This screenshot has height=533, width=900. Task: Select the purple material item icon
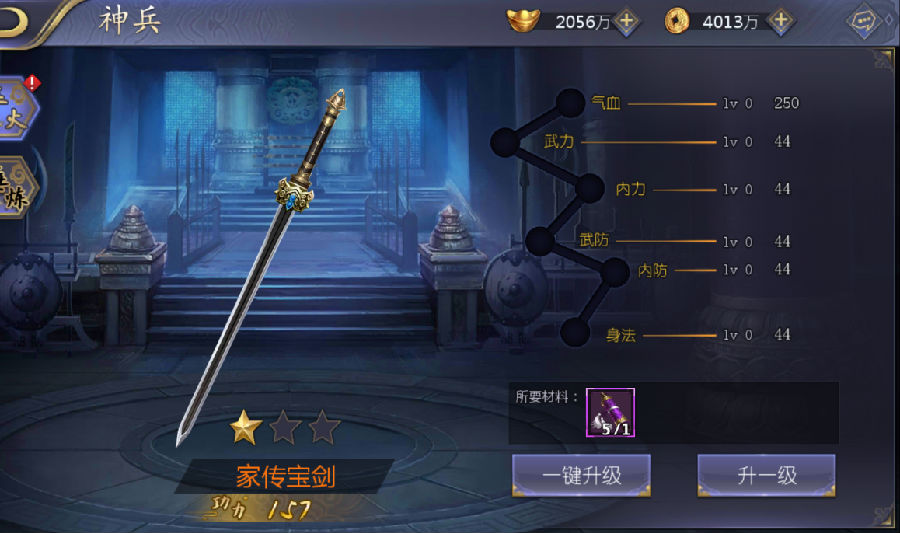pos(610,413)
